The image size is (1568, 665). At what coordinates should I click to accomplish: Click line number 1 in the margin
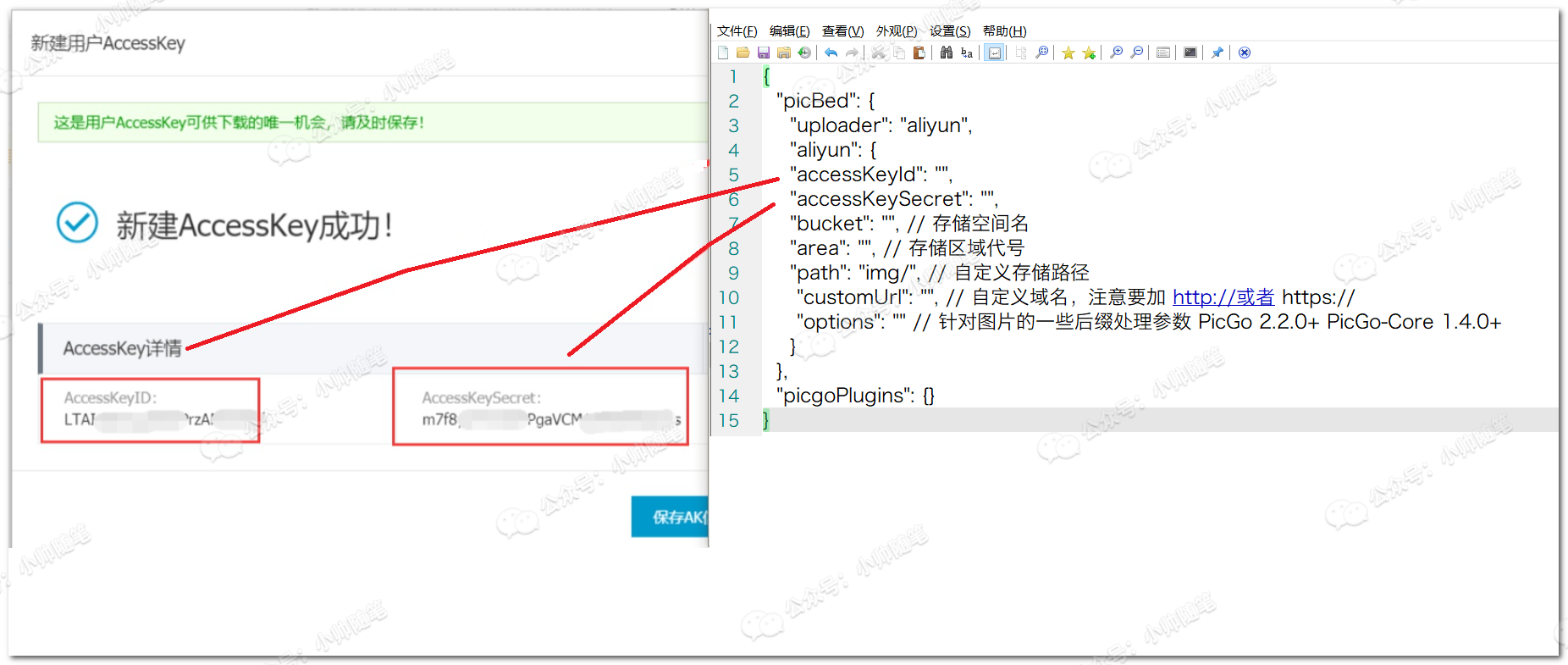pos(733,76)
